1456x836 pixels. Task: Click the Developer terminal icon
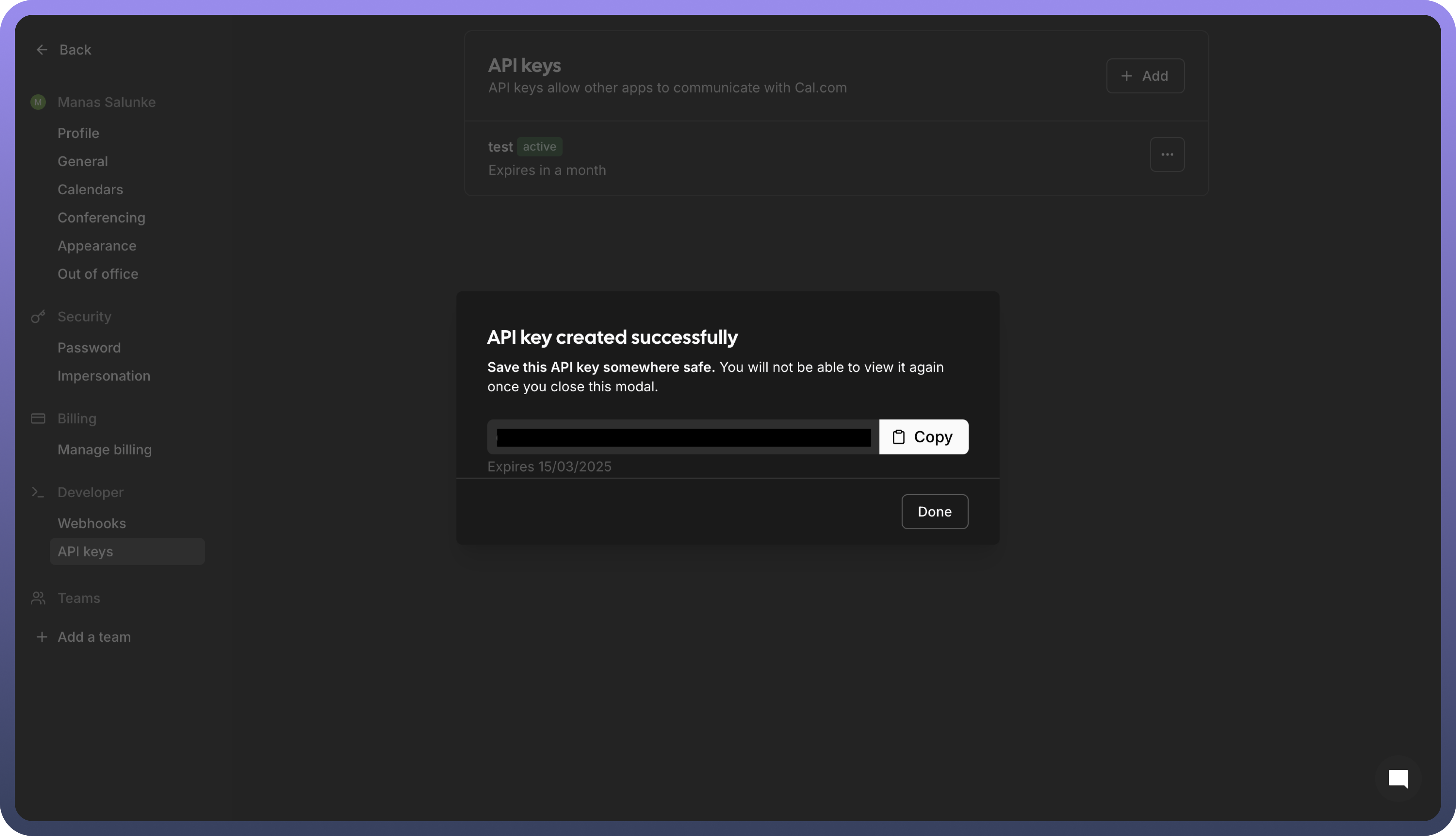click(x=38, y=492)
